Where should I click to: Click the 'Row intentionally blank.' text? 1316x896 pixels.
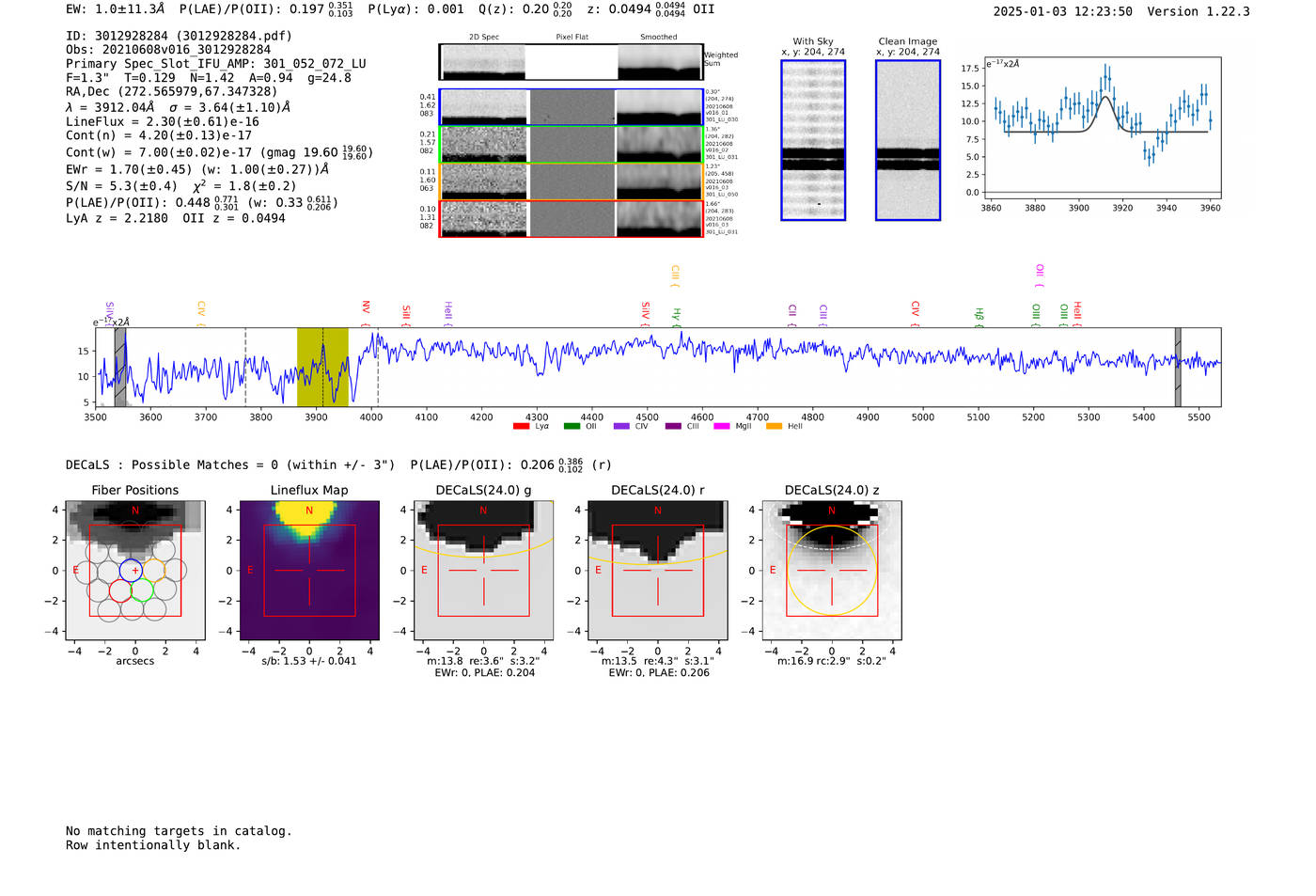(153, 844)
